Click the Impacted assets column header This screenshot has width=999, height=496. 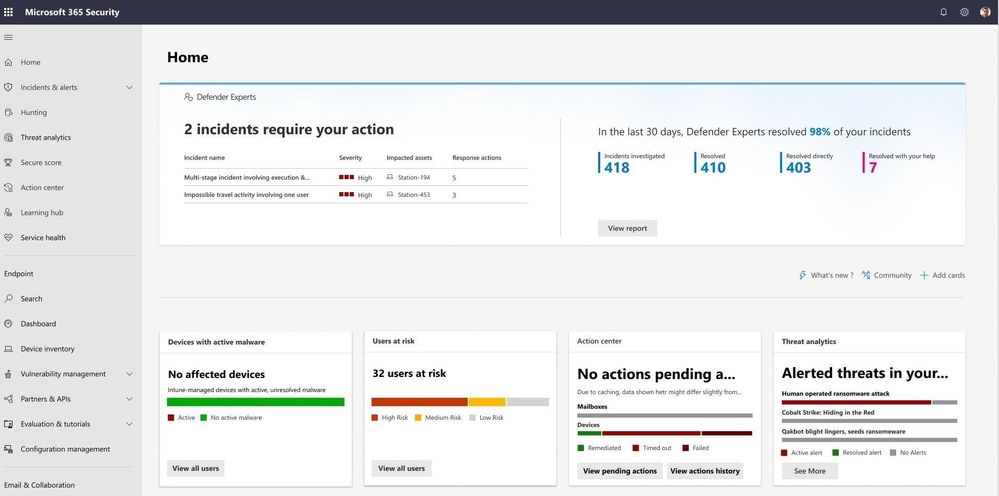409,158
